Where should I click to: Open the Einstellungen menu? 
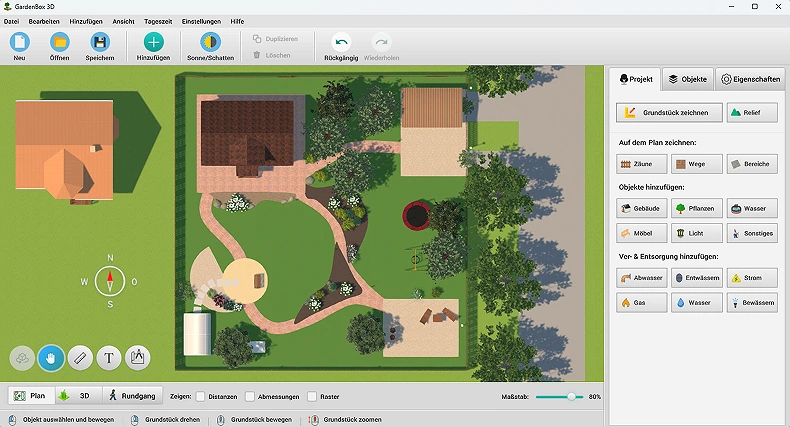point(201,21)
